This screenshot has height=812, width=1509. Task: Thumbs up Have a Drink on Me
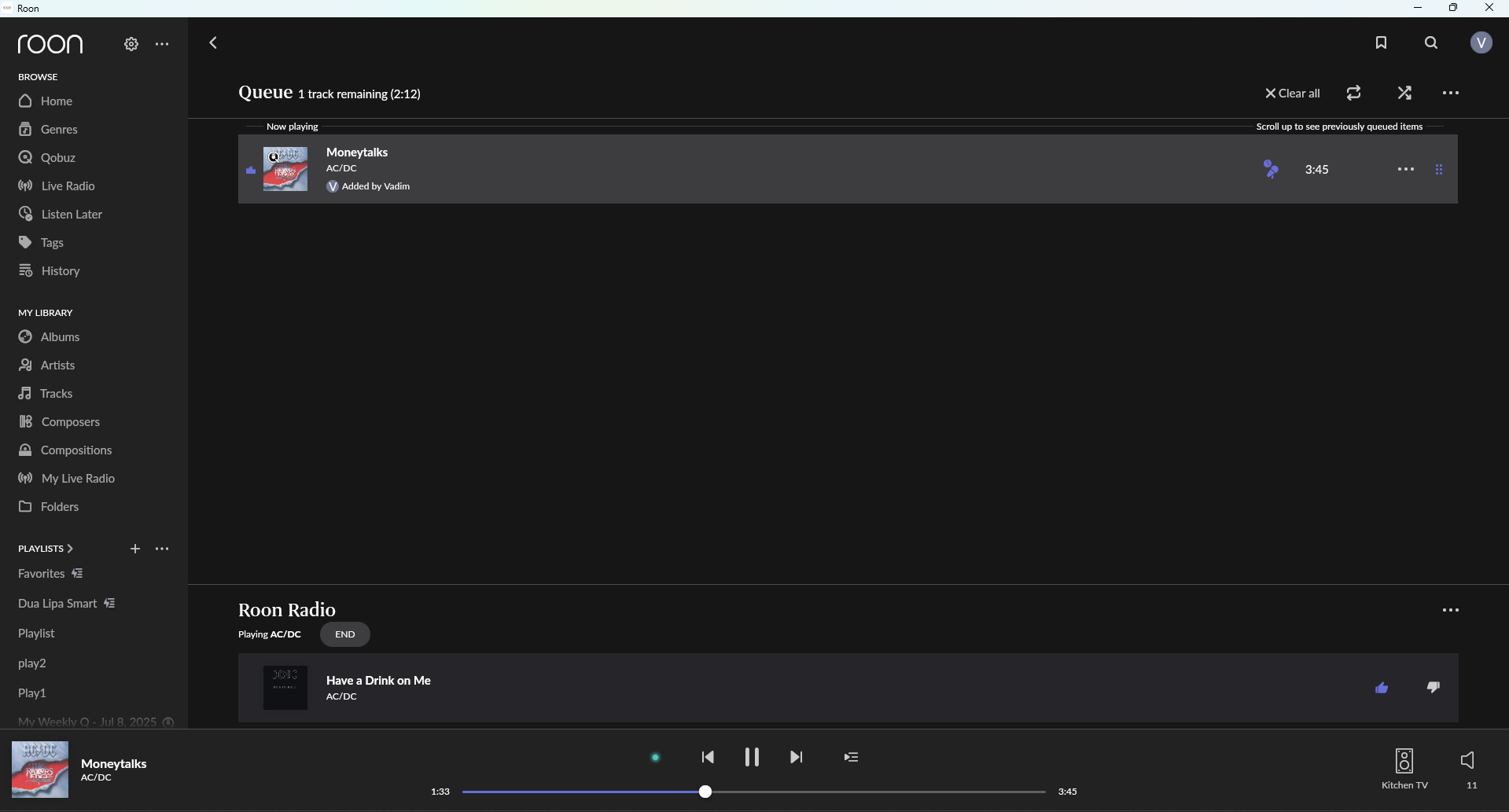point(1382,688)
